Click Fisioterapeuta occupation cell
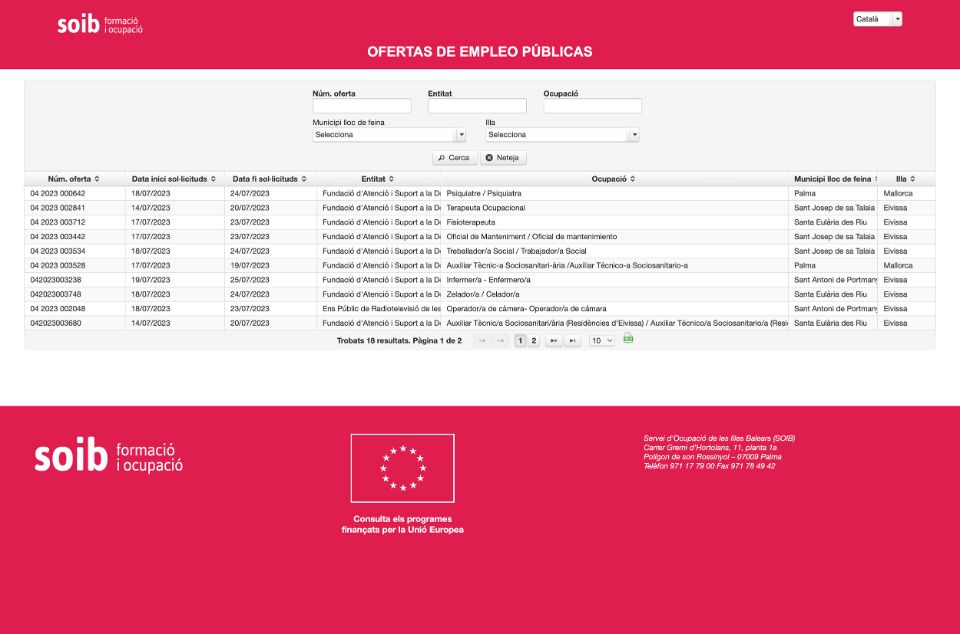Screen dimensions: 960x634 614,222
